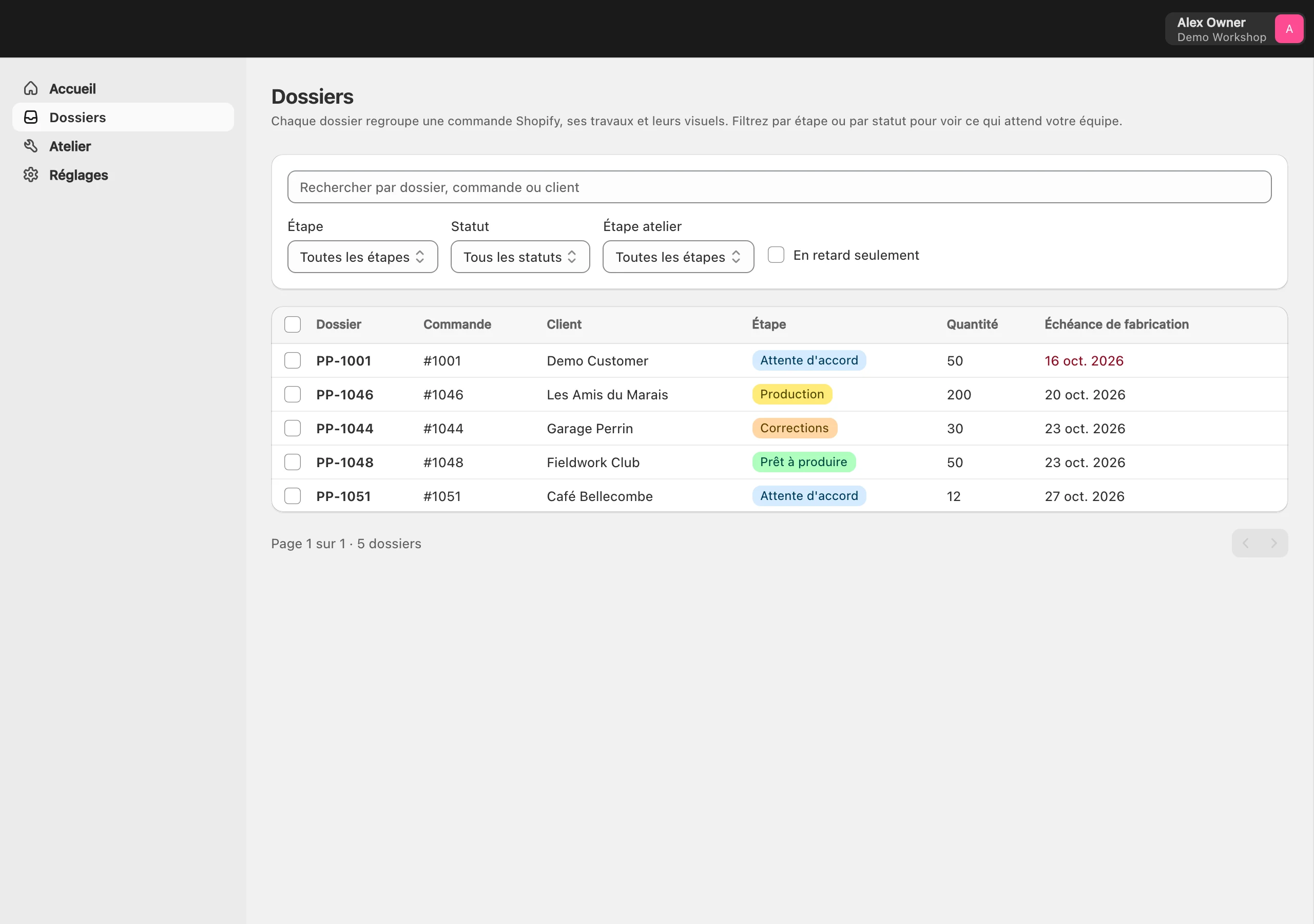Go to previous page arrow
The image size is (1314, 924).
[1245, 543]
